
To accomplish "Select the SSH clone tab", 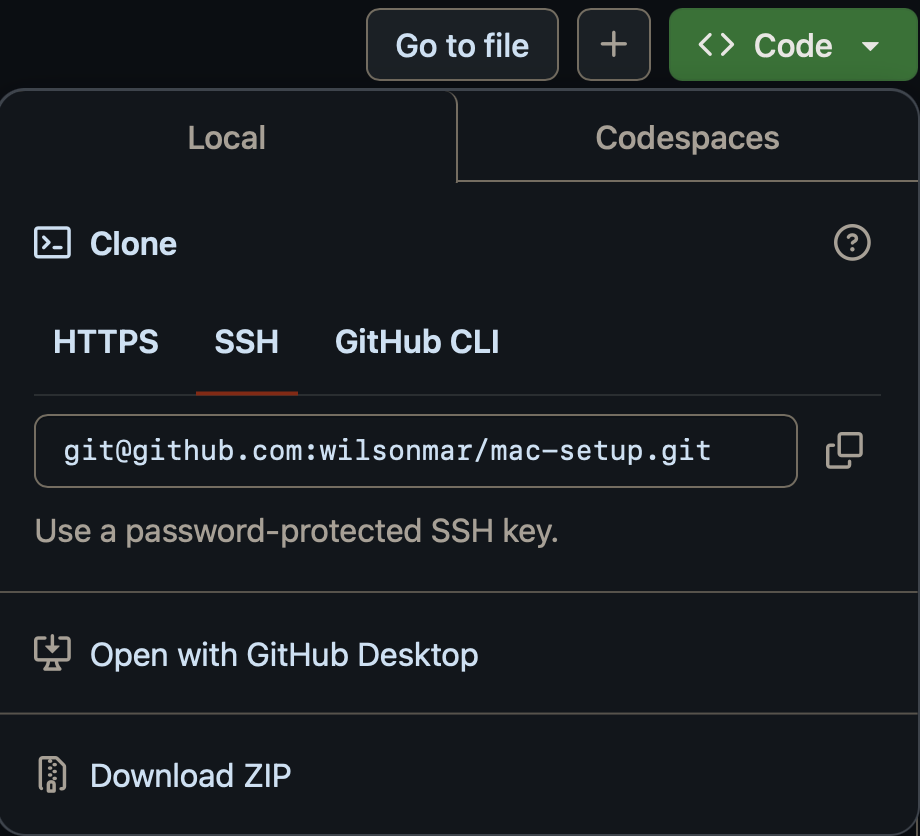I will pyautogui.click(x=246, y=342).
